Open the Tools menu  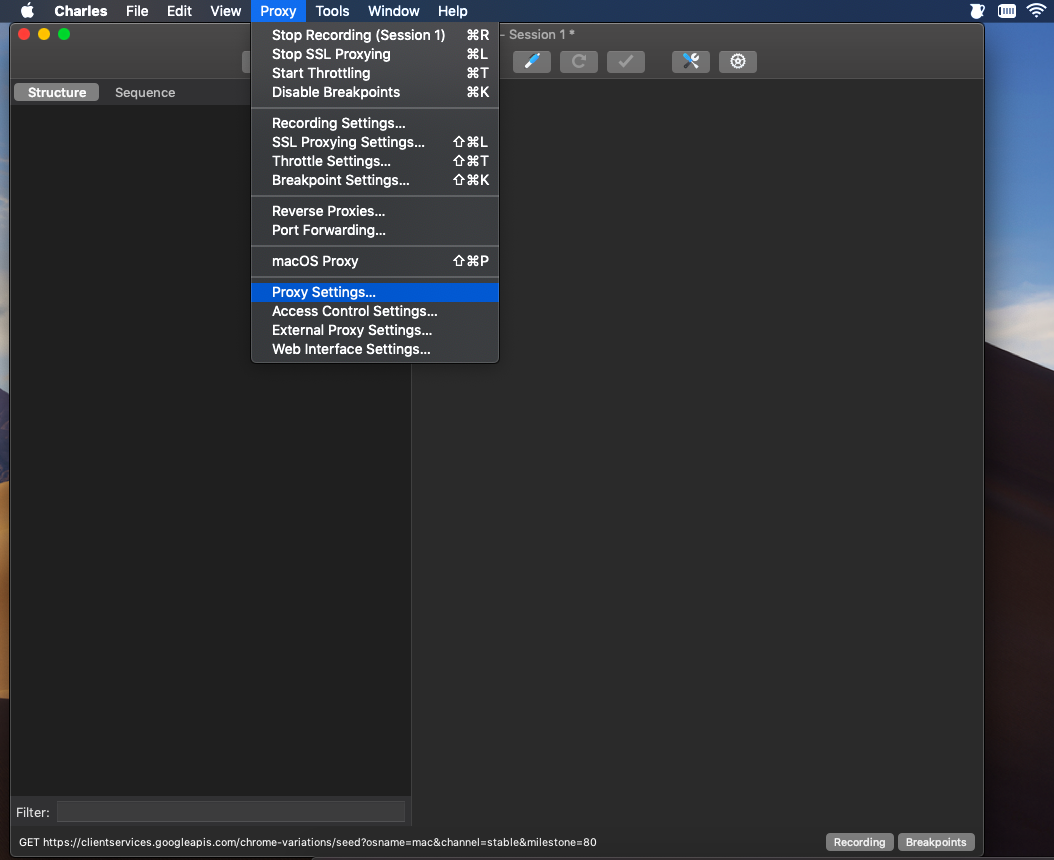[332, 11]
